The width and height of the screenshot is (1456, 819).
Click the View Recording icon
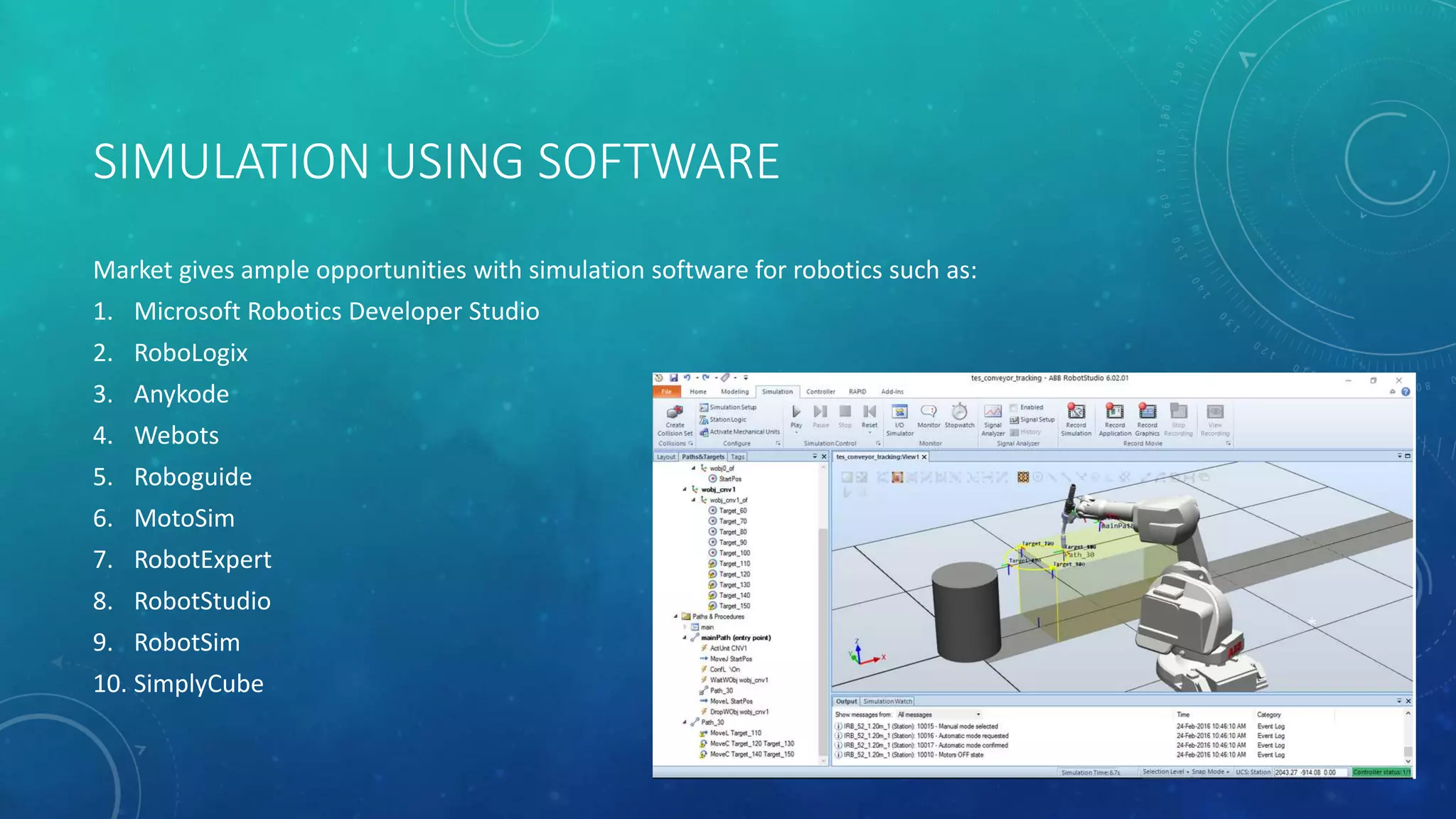(1215, 412)
